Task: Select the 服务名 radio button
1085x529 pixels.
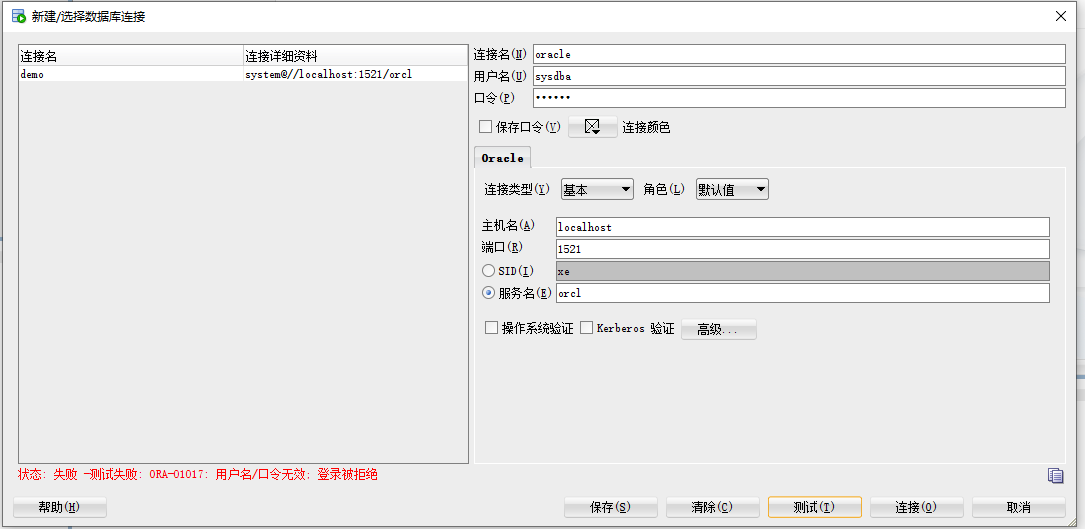Action: coord(489,293)
